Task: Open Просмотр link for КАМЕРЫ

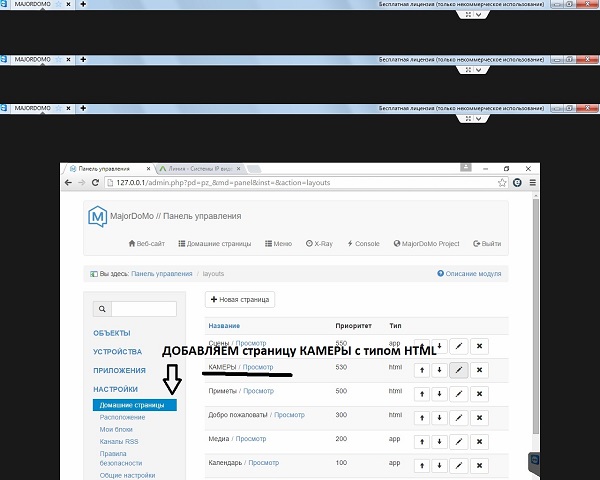Action: [x=258, y=367]
